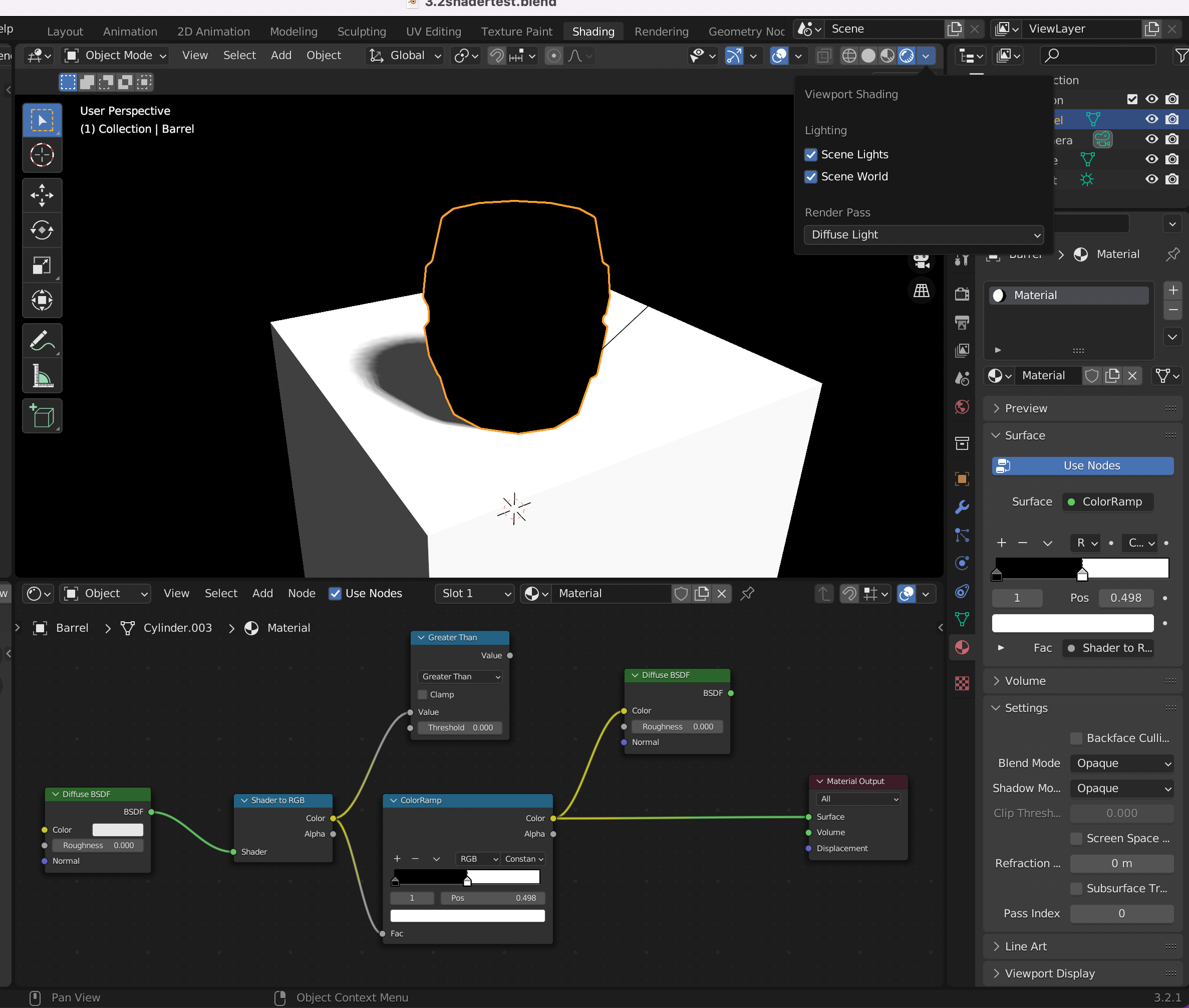Select the Add Cube tool
The height and width of the screenshot is (1008, 1189).
pos(42,416)
